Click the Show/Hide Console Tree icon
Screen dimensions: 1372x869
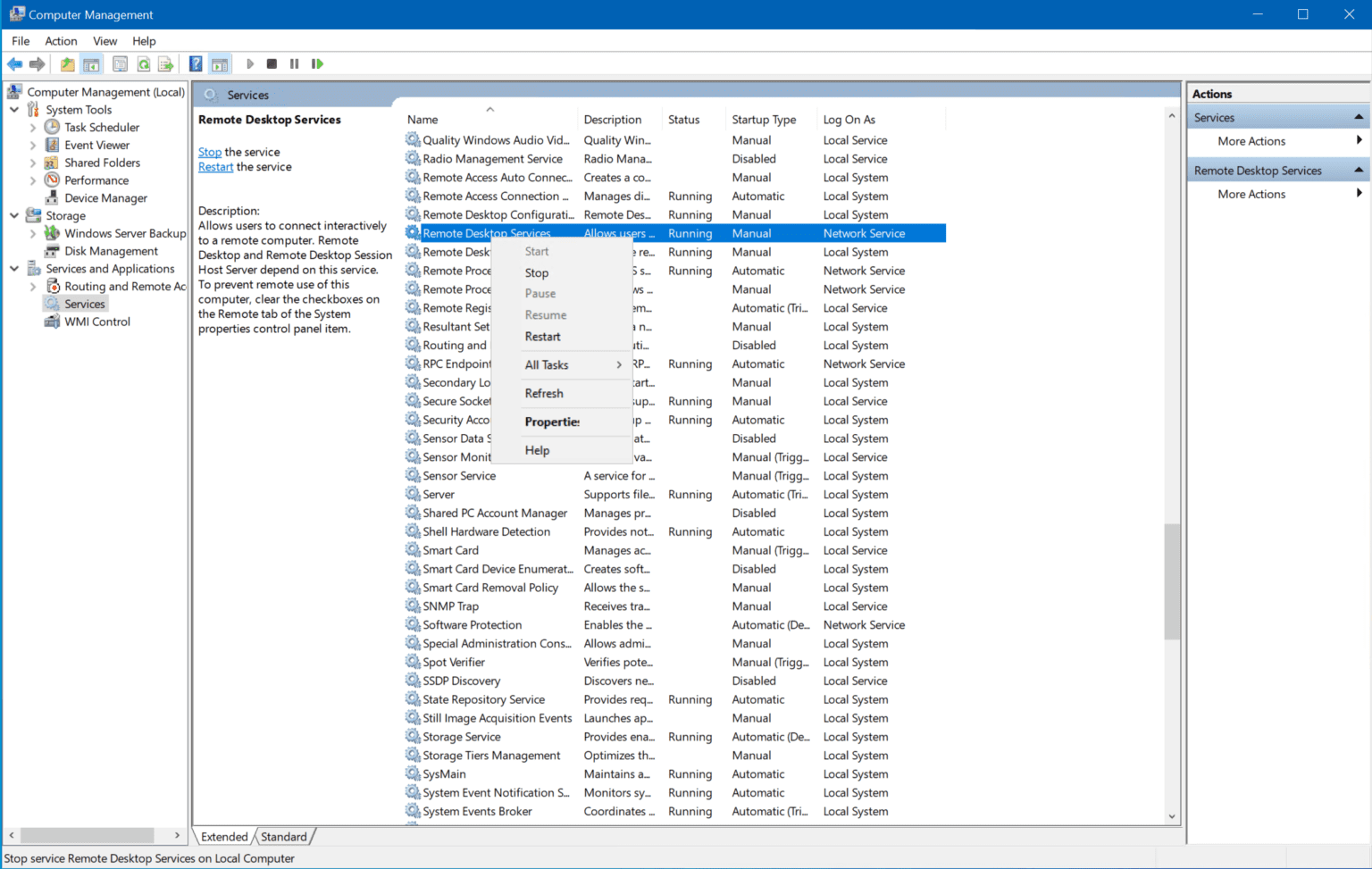pos(91,63)
